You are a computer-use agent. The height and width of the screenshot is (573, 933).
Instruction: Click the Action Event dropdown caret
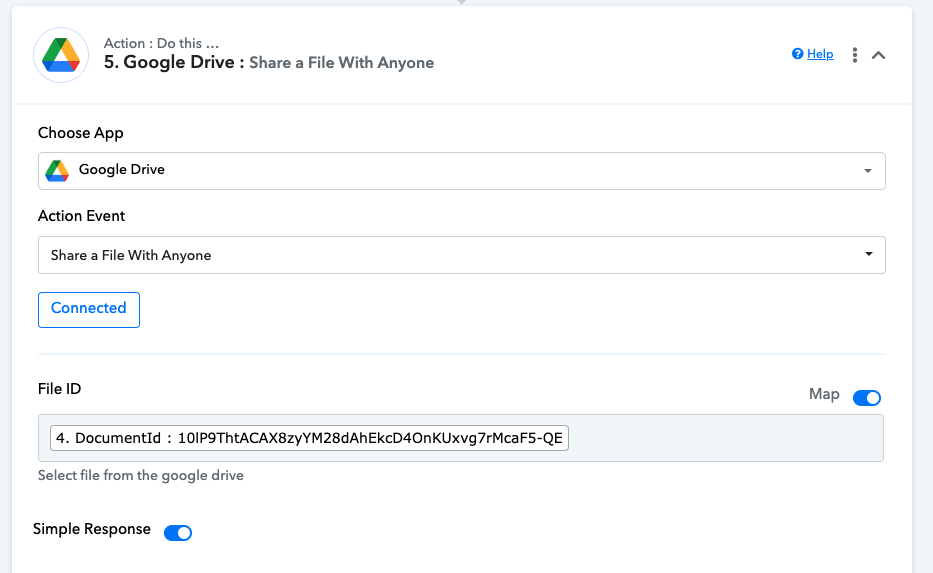[868, 254]
